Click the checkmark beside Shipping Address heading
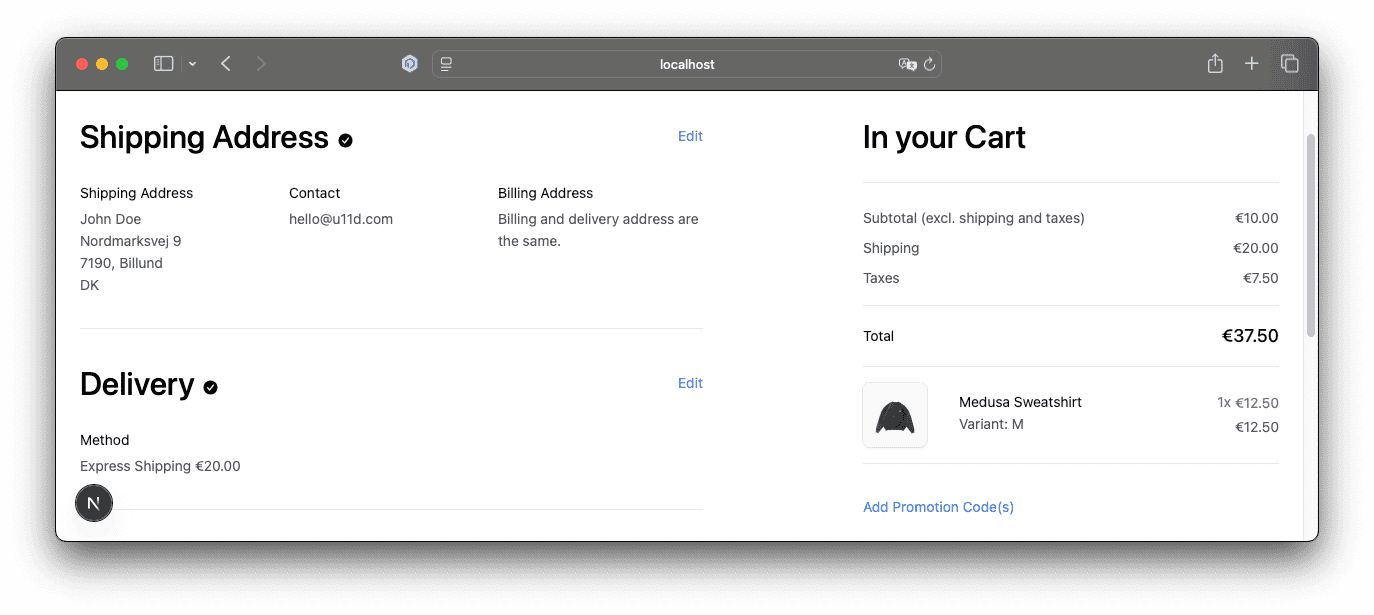Image resolution: width=1374 pixels, height=615 pixels. 345,140
